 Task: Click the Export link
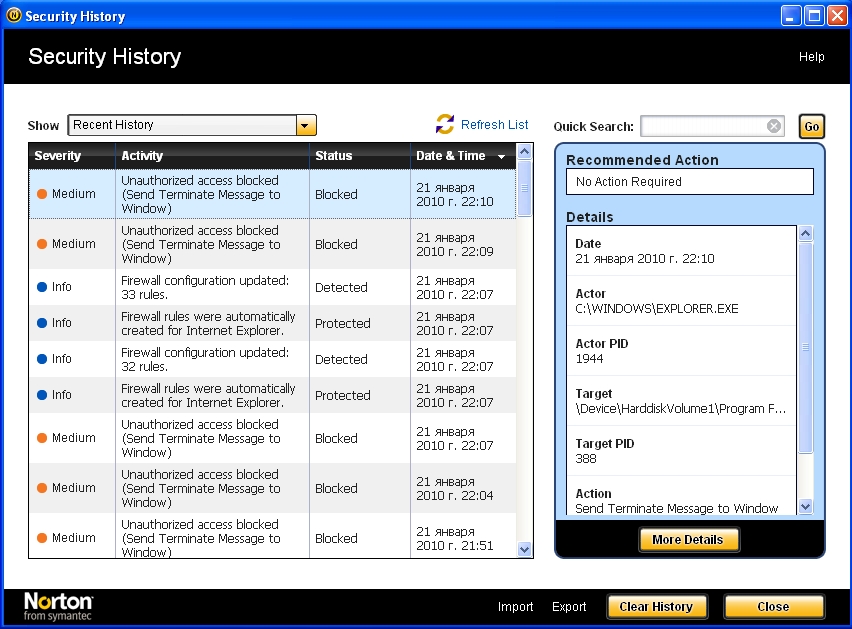569,606
